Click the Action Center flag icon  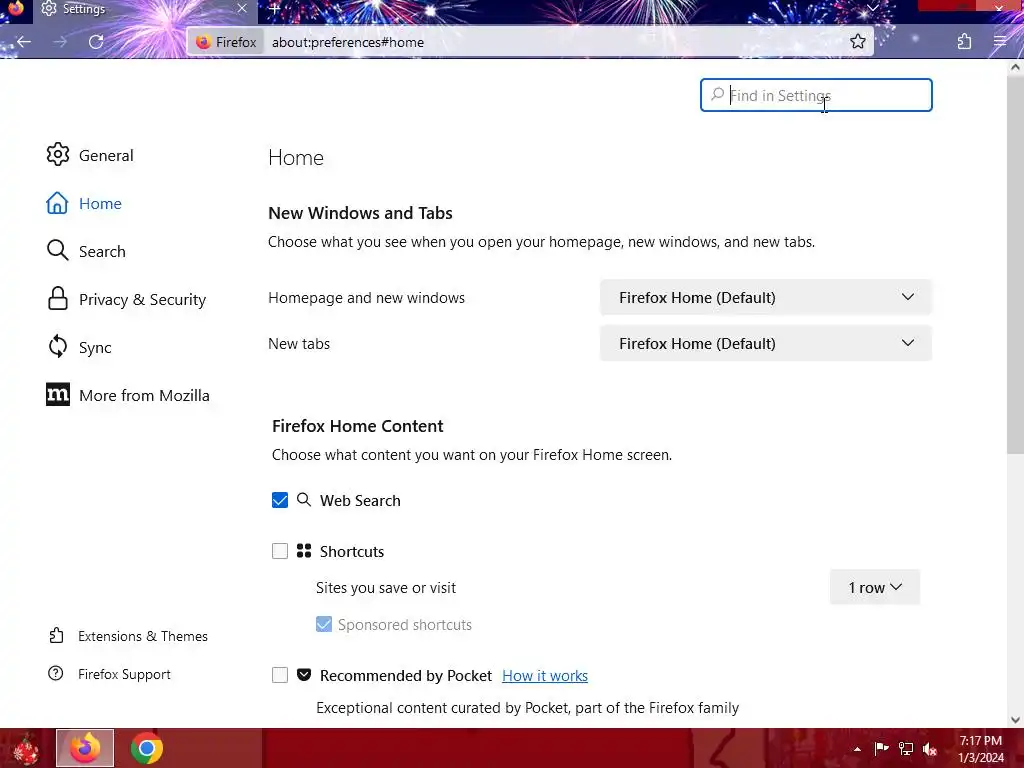(x=881, y=748)
